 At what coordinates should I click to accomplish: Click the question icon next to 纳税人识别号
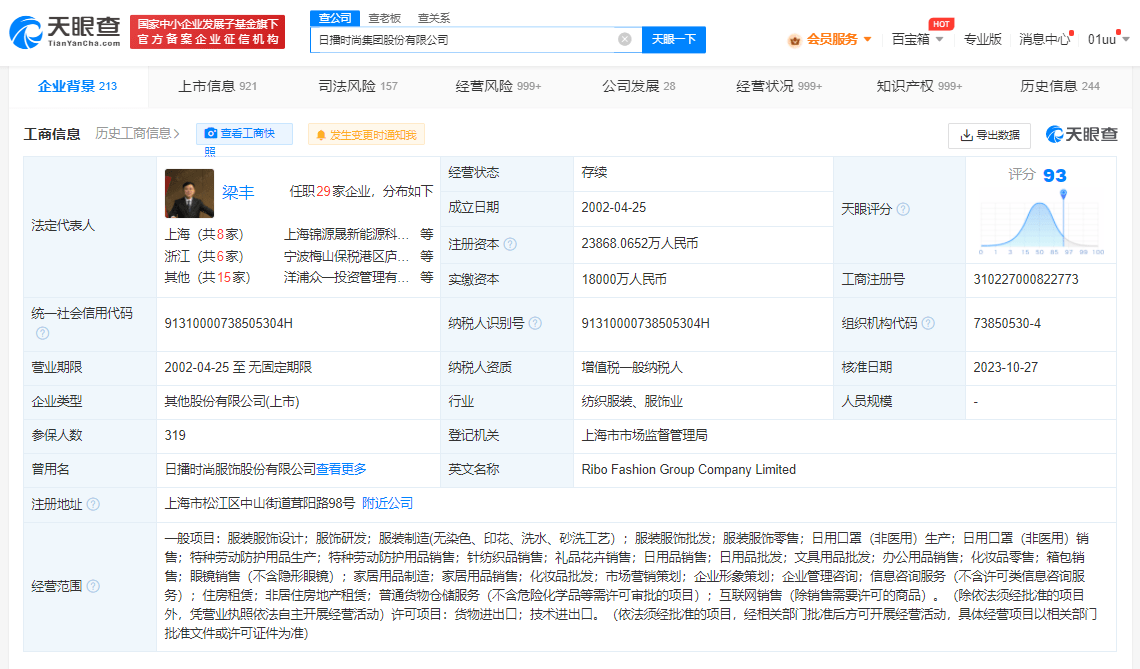pos(535,323)
